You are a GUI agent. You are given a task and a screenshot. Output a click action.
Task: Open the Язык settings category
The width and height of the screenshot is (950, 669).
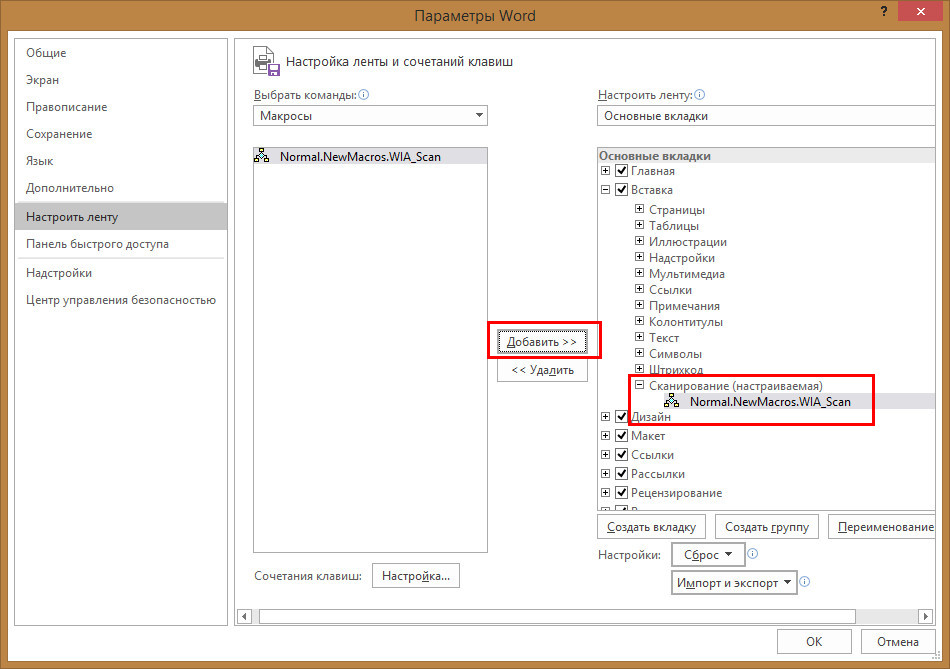click(121, 161)
